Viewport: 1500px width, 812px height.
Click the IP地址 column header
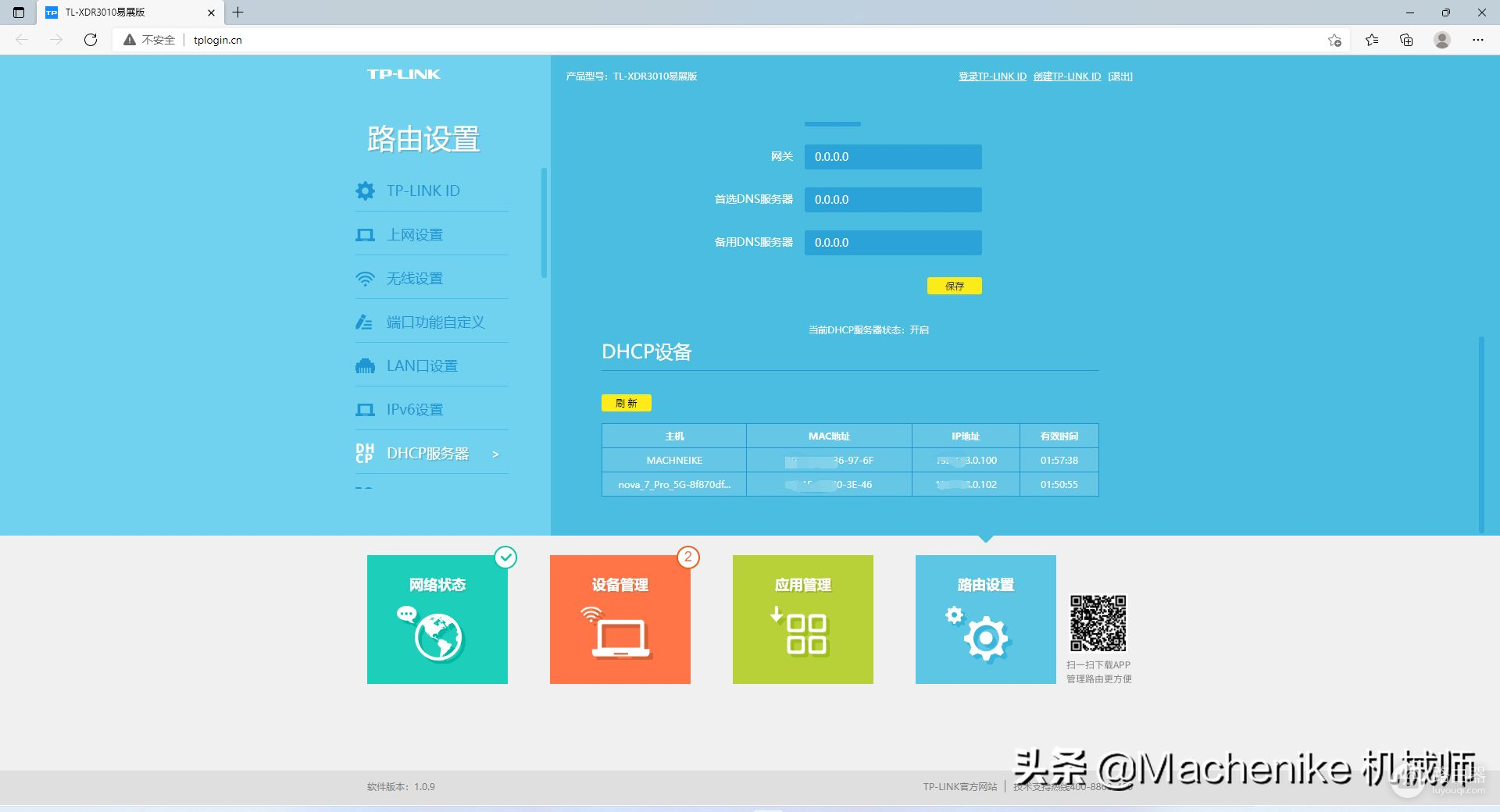point(966,436)
